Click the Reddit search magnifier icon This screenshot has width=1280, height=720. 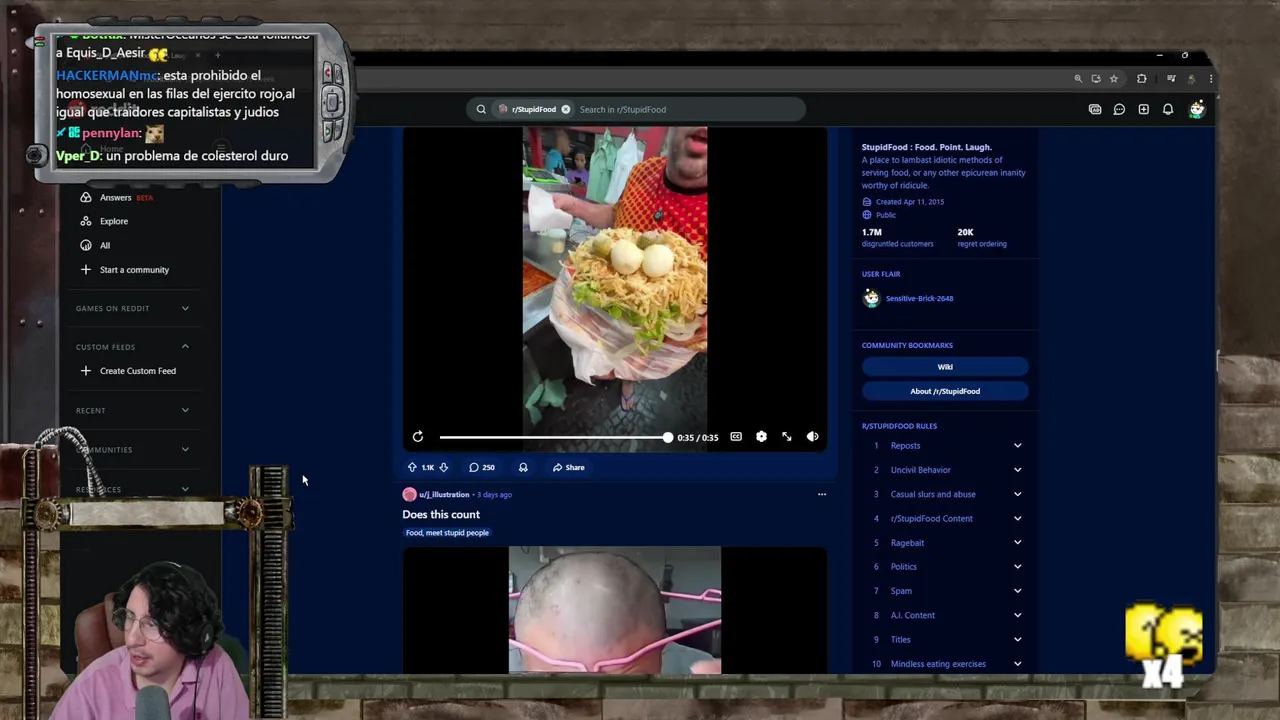coord(481,109)
